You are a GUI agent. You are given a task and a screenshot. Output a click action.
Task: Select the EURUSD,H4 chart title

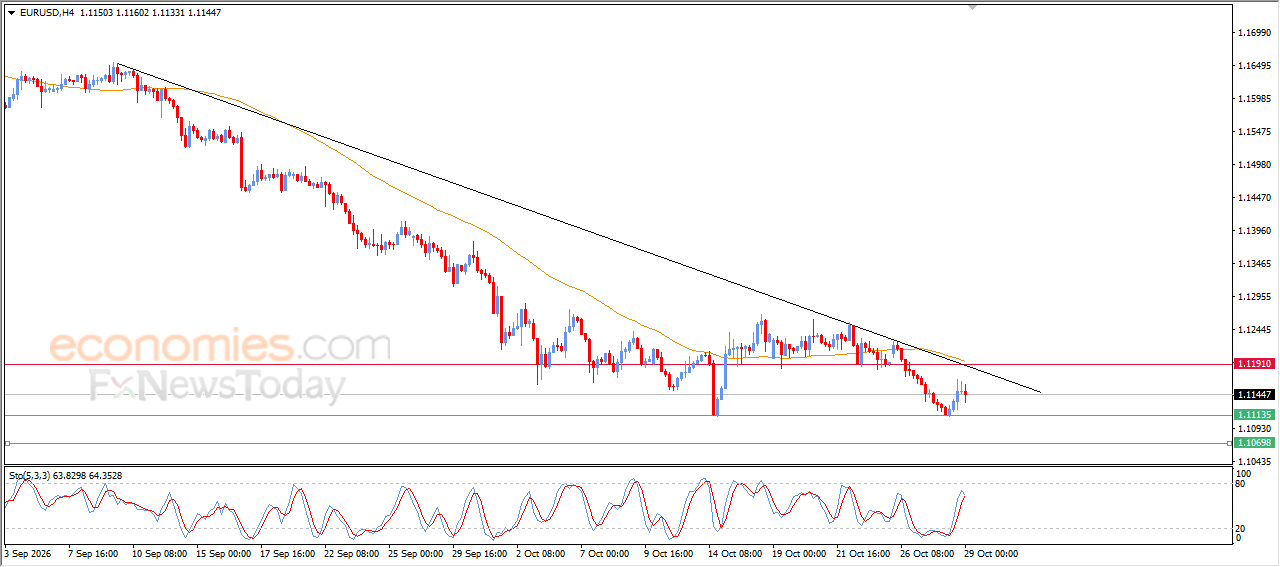click(x=46, y=12)
